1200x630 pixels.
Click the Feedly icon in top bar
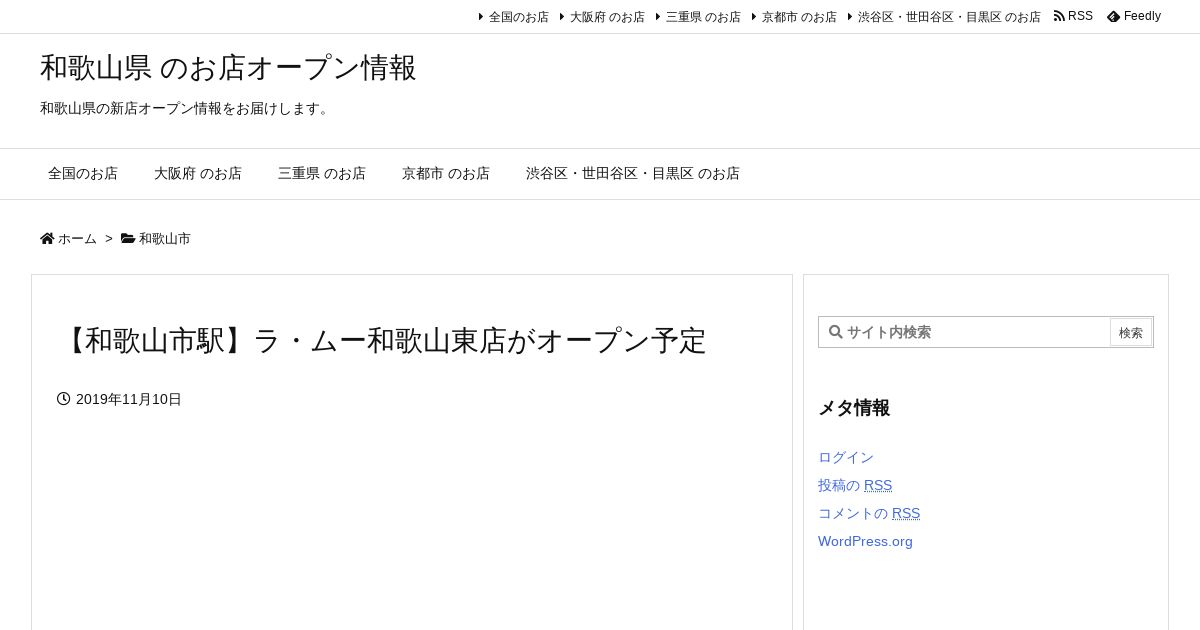pos(1113,16)
